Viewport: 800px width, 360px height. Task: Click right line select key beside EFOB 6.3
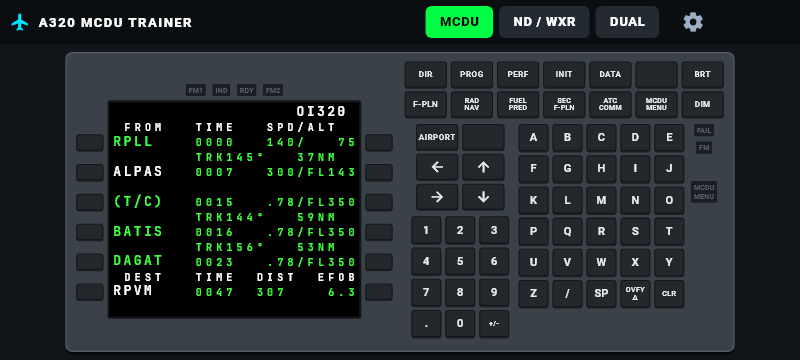point(379,292)
